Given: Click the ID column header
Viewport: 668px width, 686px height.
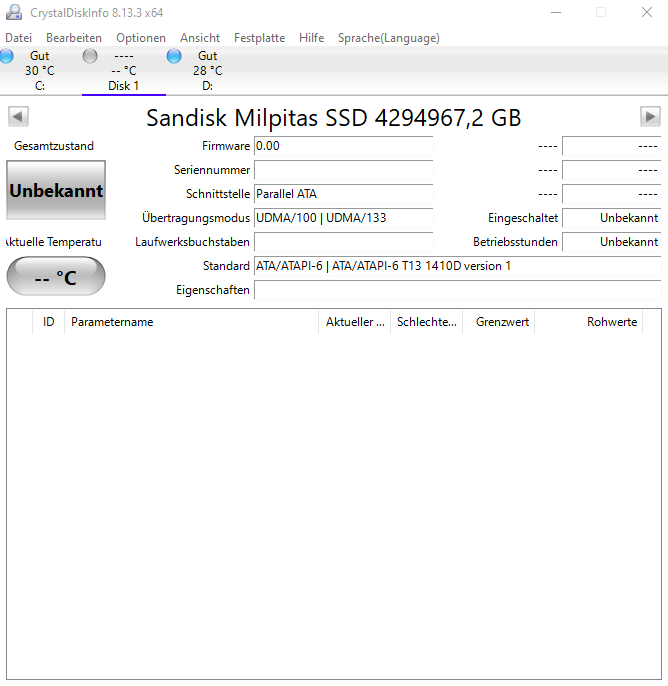Looking at the screenshot, I should point(48,322).
